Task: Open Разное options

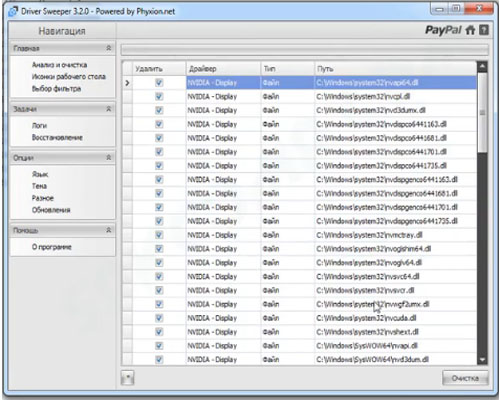Action: click(x=43, y=198)
